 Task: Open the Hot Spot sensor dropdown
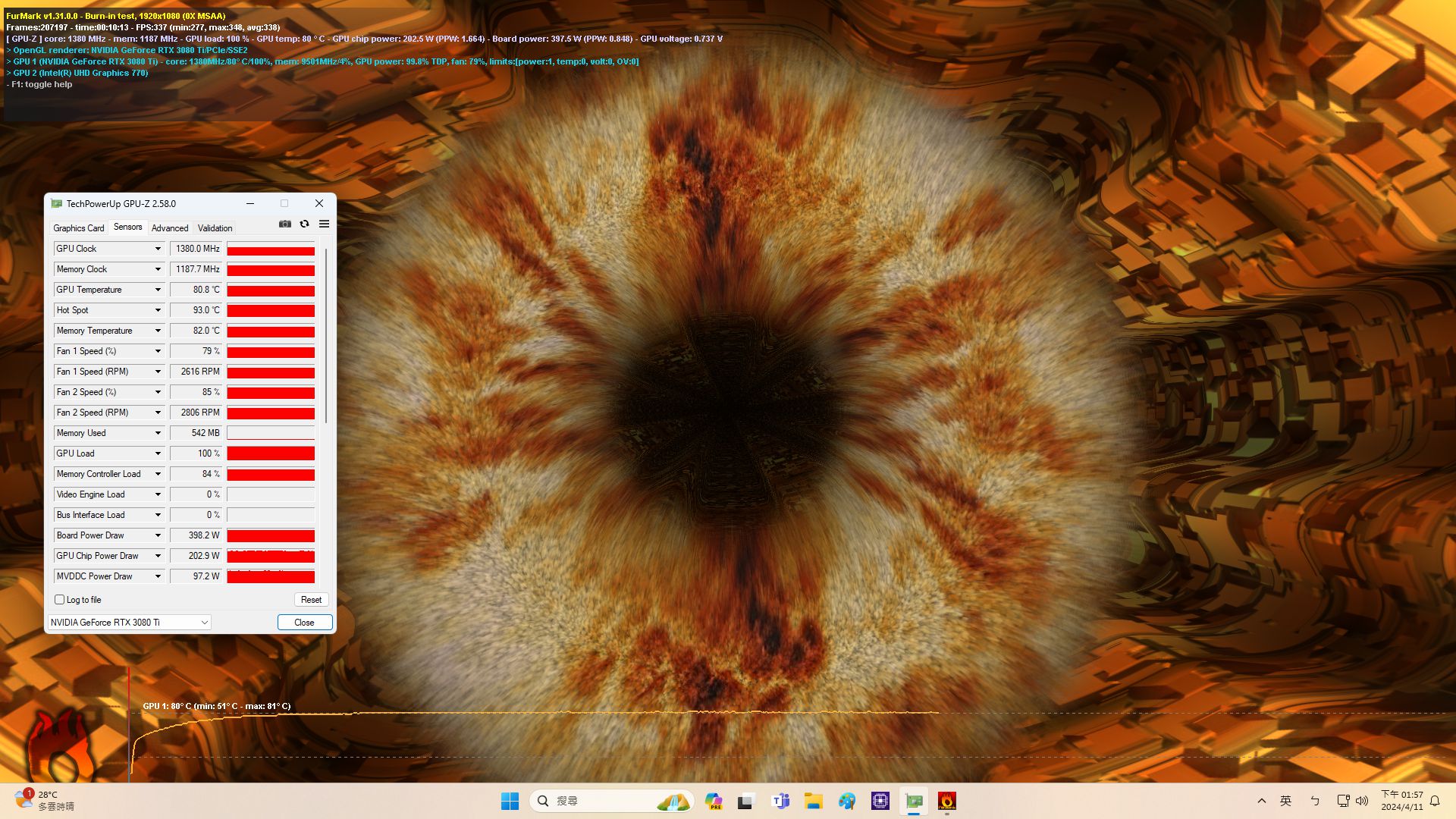click(x=158, y=310)
